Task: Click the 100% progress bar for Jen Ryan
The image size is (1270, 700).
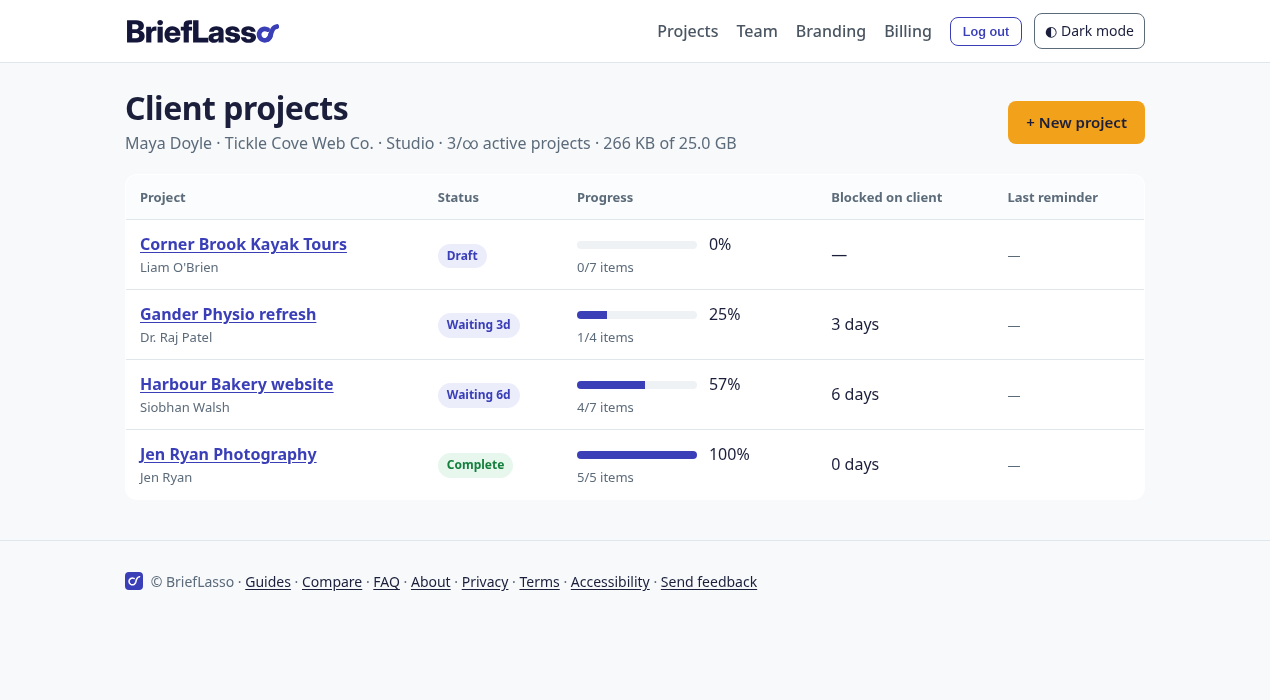Action: (637, 455)
